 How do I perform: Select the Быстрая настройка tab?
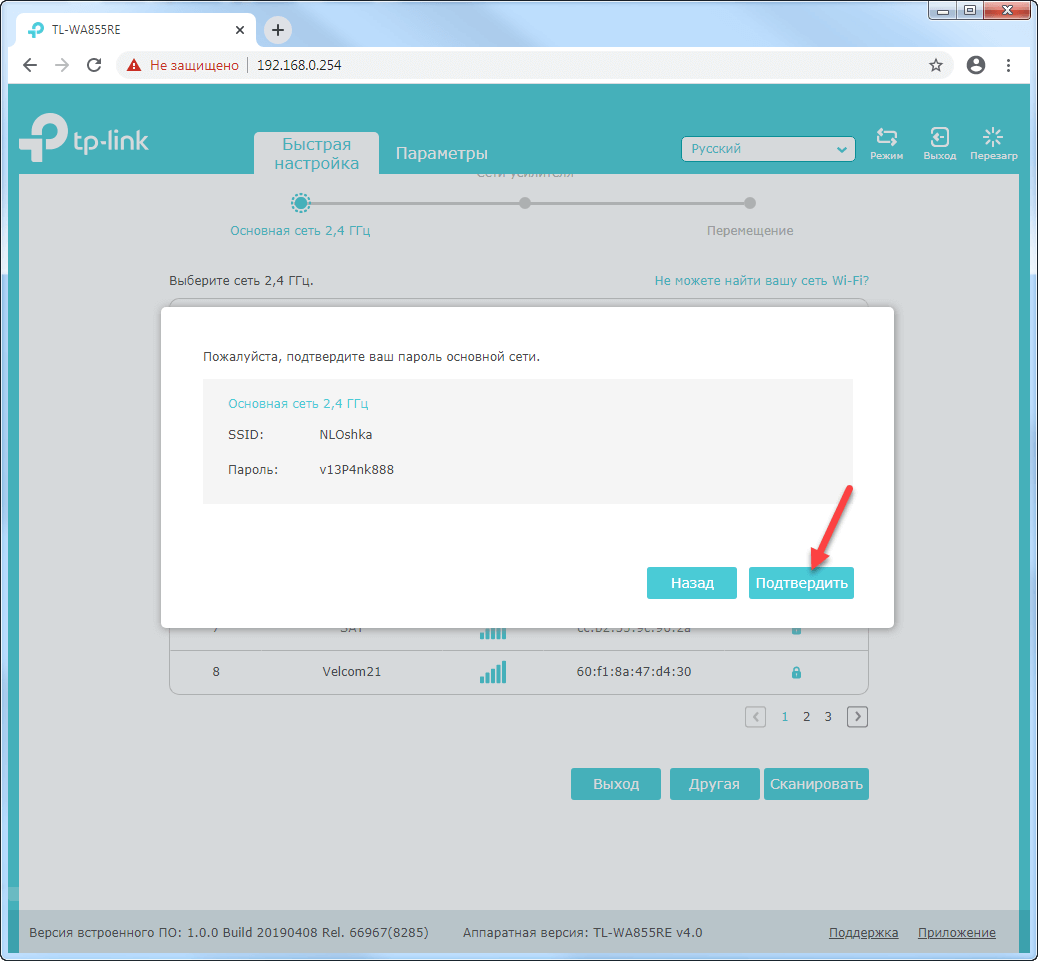[316, 153]
